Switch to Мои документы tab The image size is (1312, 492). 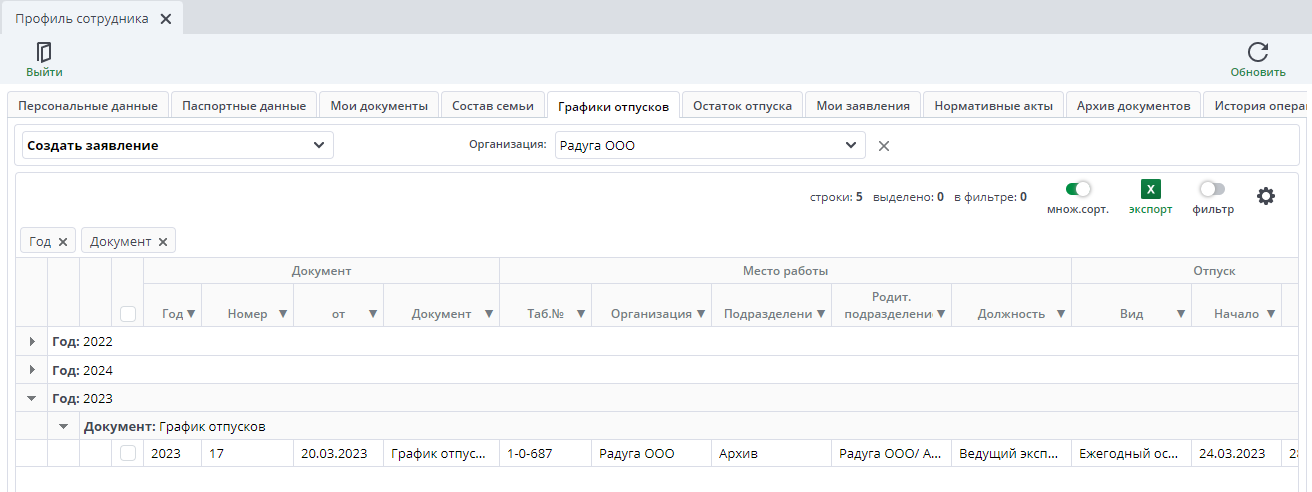click(379, 105)
